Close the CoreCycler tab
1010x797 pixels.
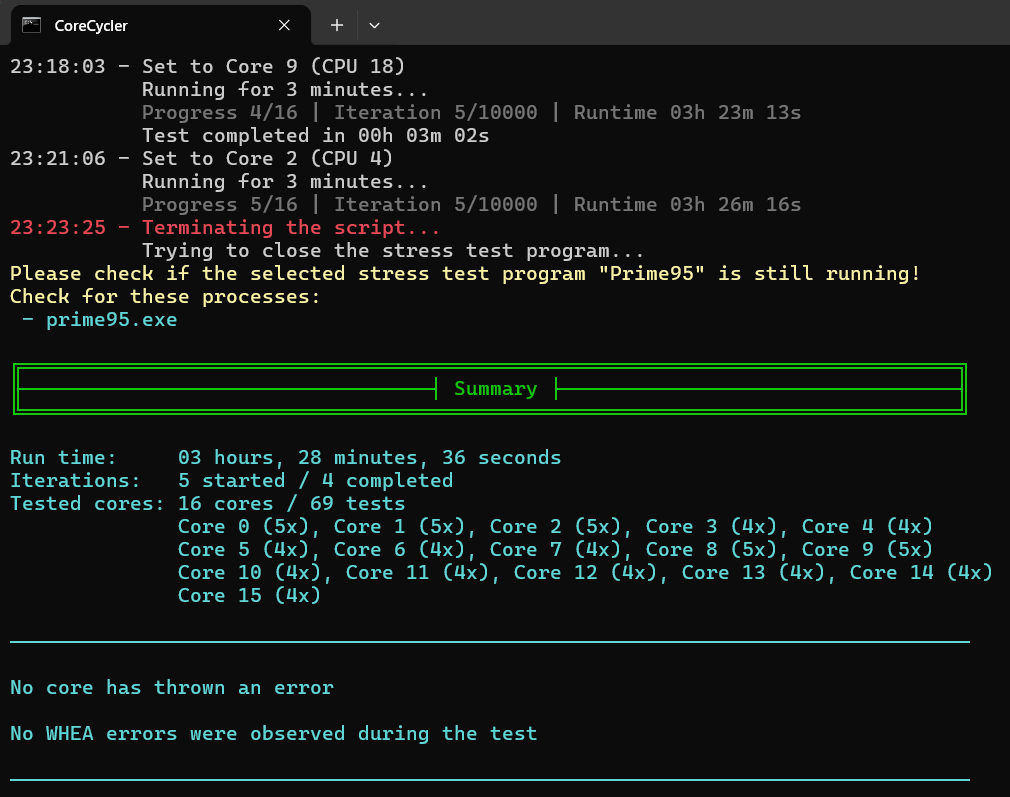[285, 25]
